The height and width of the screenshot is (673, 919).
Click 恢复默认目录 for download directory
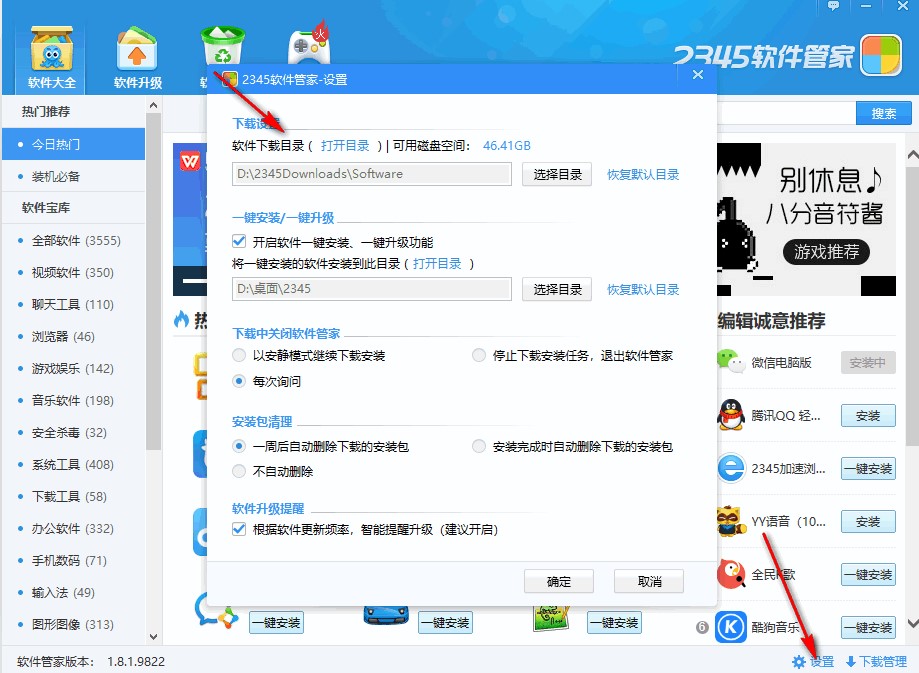coord(643,174)
